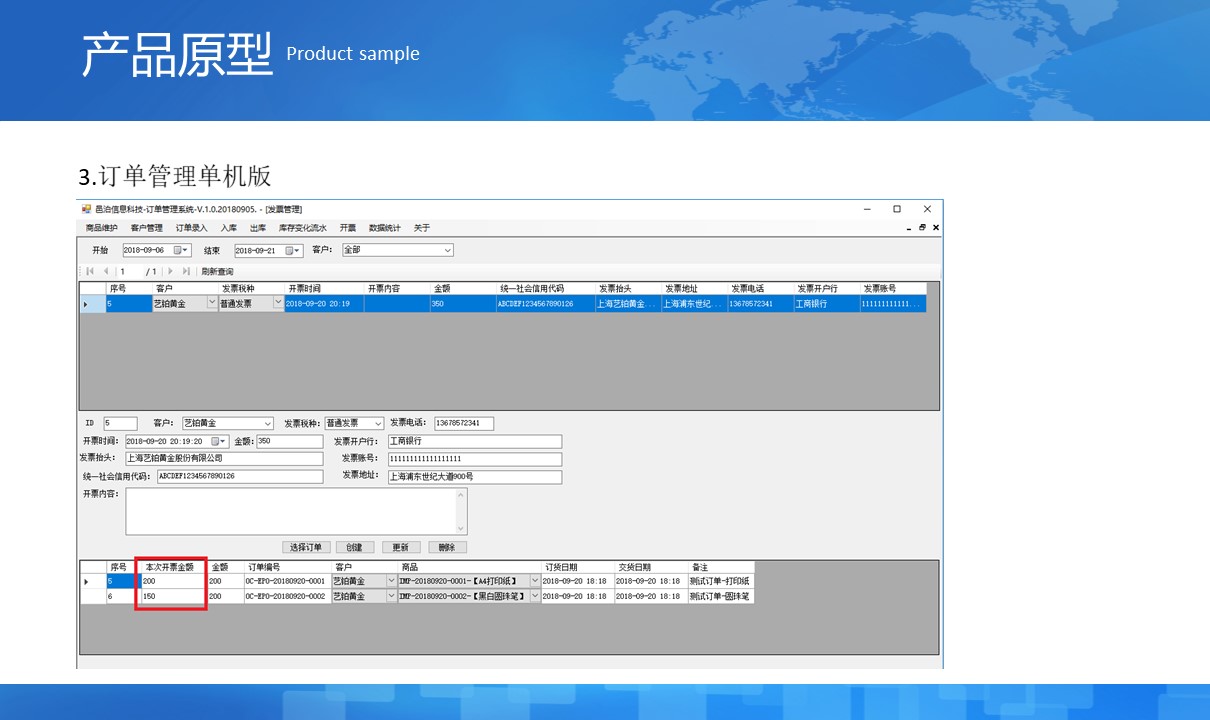This screenshot has height=720, width=1210.
Task: Click 创建 button
Action: [355, 547]
